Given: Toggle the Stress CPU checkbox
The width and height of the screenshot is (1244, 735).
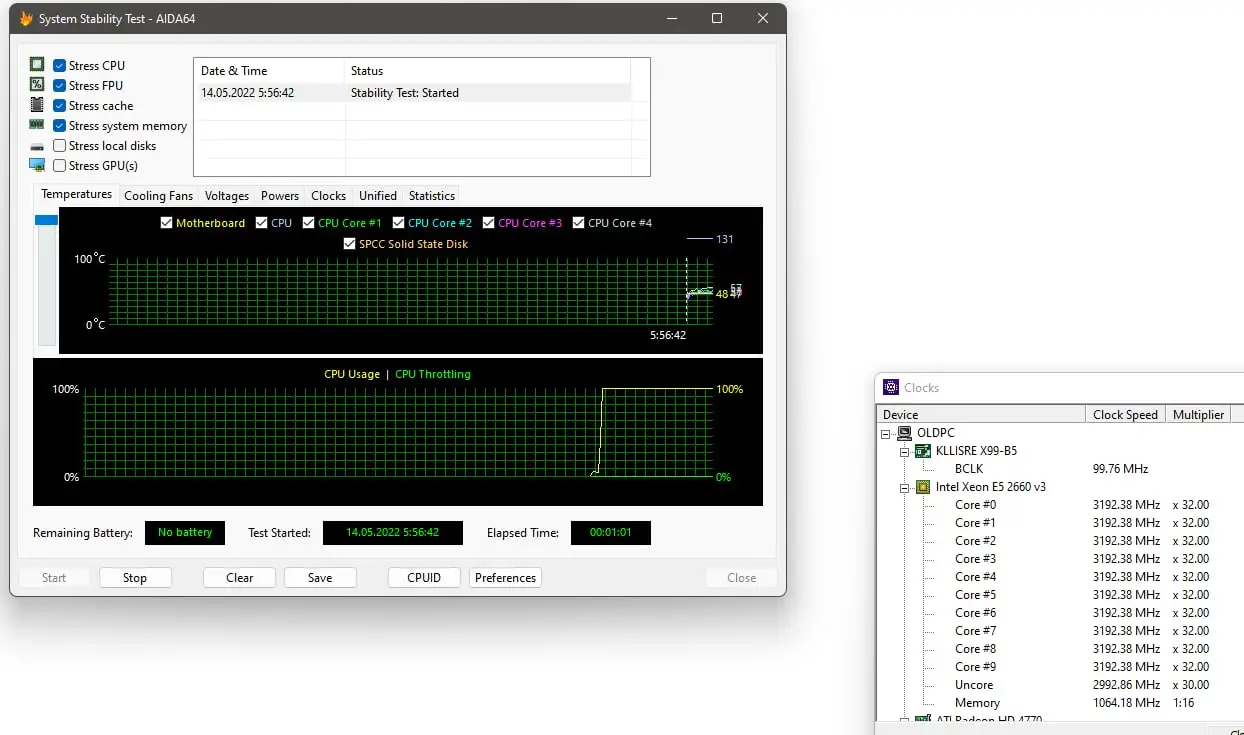Looking at the screenshot, I should [x=60, y=65].
